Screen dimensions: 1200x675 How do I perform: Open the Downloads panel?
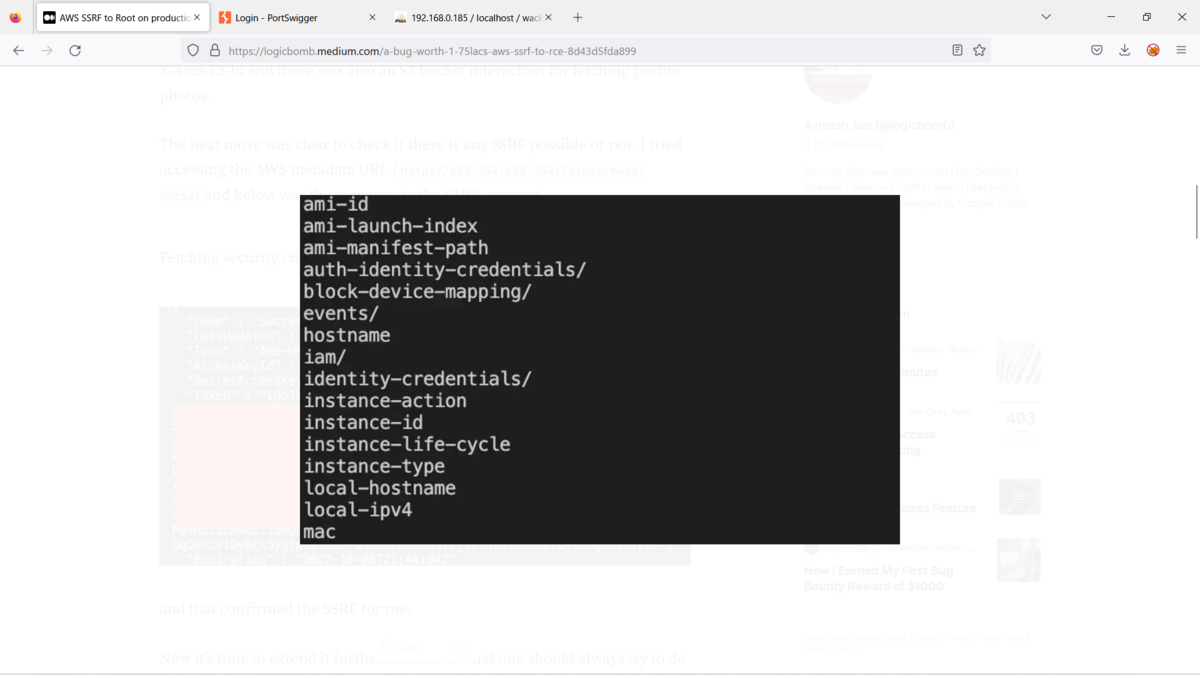[x=1125, y=50]
